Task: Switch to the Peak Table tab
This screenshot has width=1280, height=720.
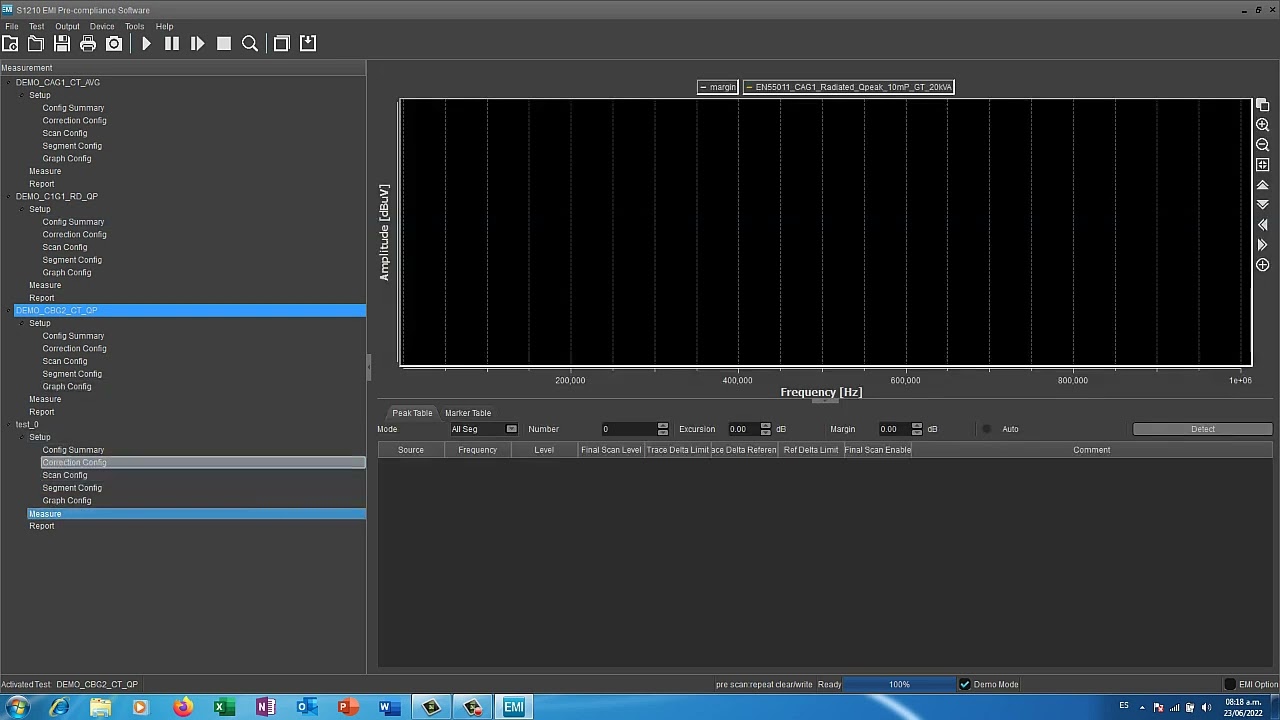Action: [x=412, y=413]
